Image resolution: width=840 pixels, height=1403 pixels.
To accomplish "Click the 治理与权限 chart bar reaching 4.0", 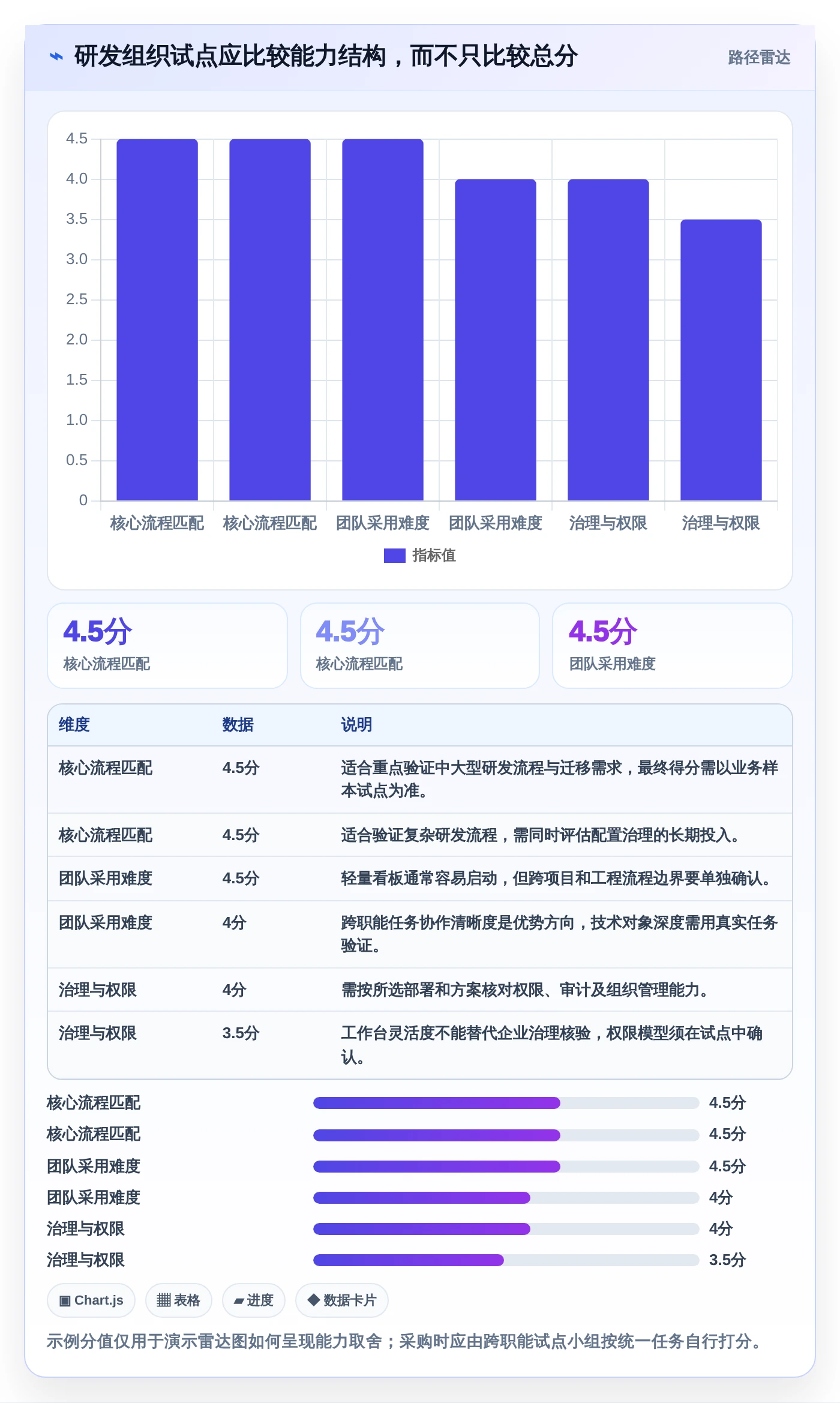I will point(608,340).
